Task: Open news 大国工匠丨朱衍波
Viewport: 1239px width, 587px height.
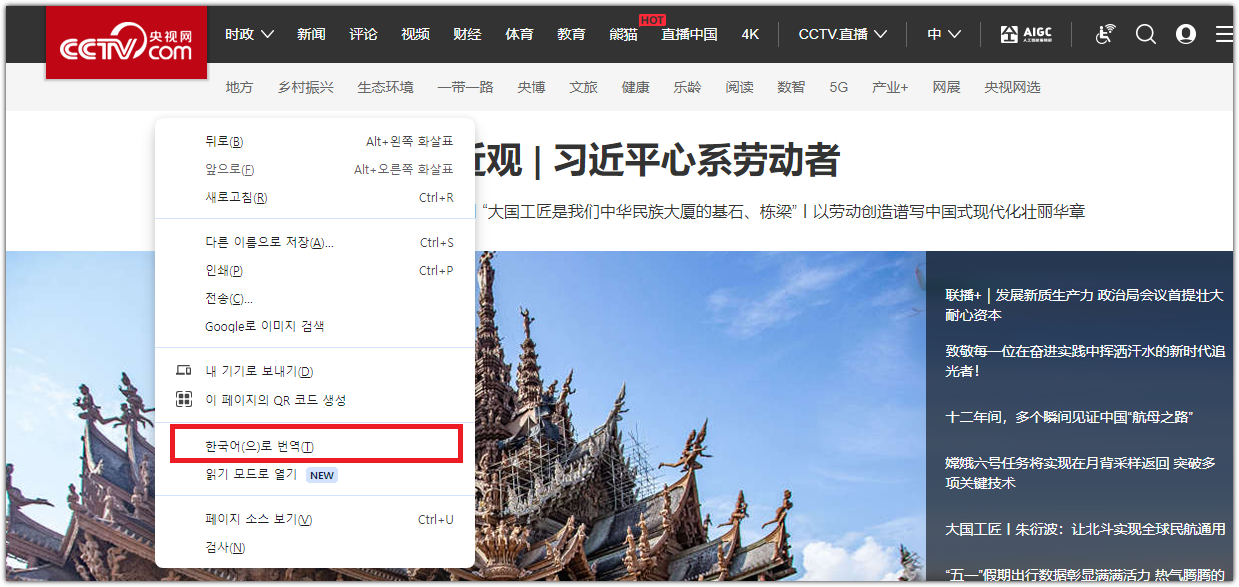Action: tap(1085, 529)
